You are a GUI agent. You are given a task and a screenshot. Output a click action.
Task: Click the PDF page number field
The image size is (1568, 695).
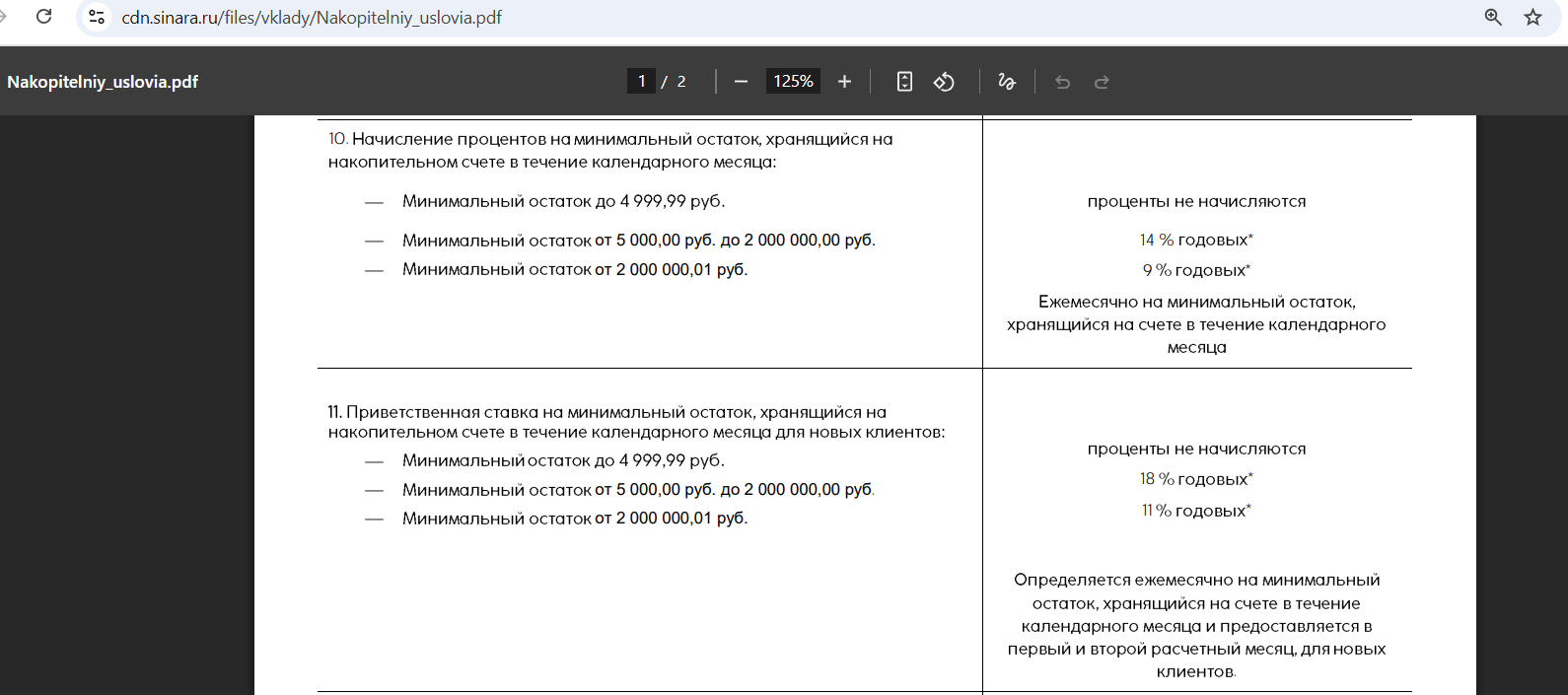tap(641, 81)
